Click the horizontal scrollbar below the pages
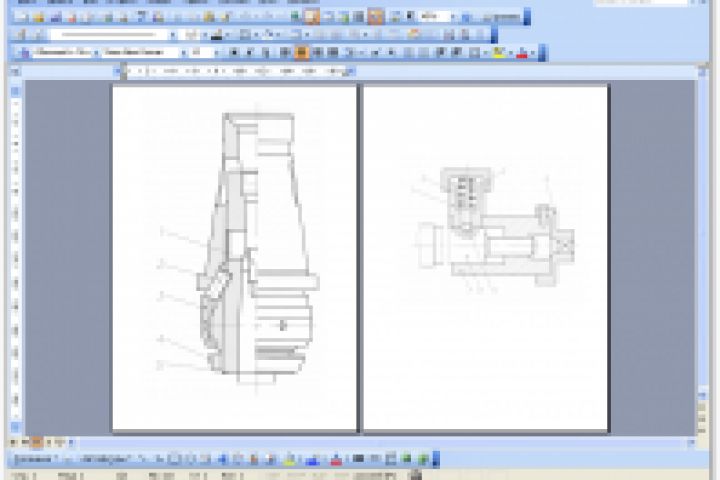The width and height of the screenshot is (720, 480). [381, 442]
